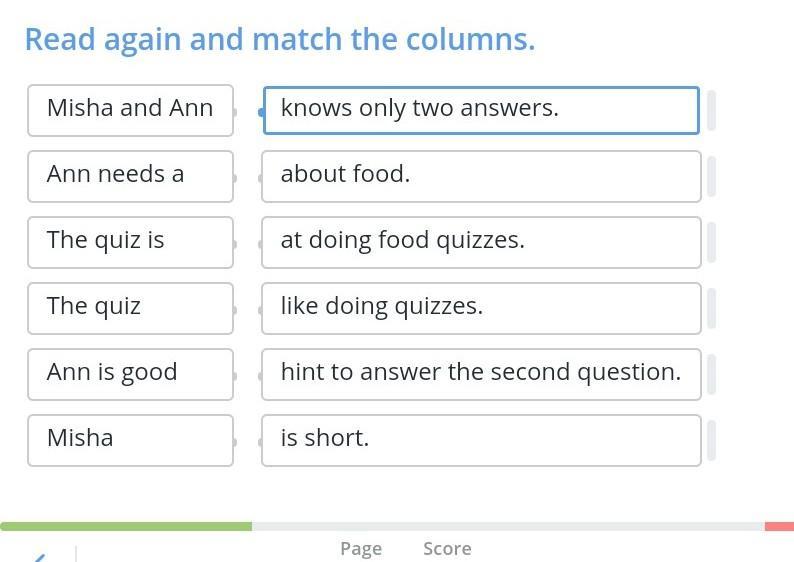Screen dimensions: 794x562
Task: Choose the 'Ann is good' card
Action: click(x=130, y=373)
